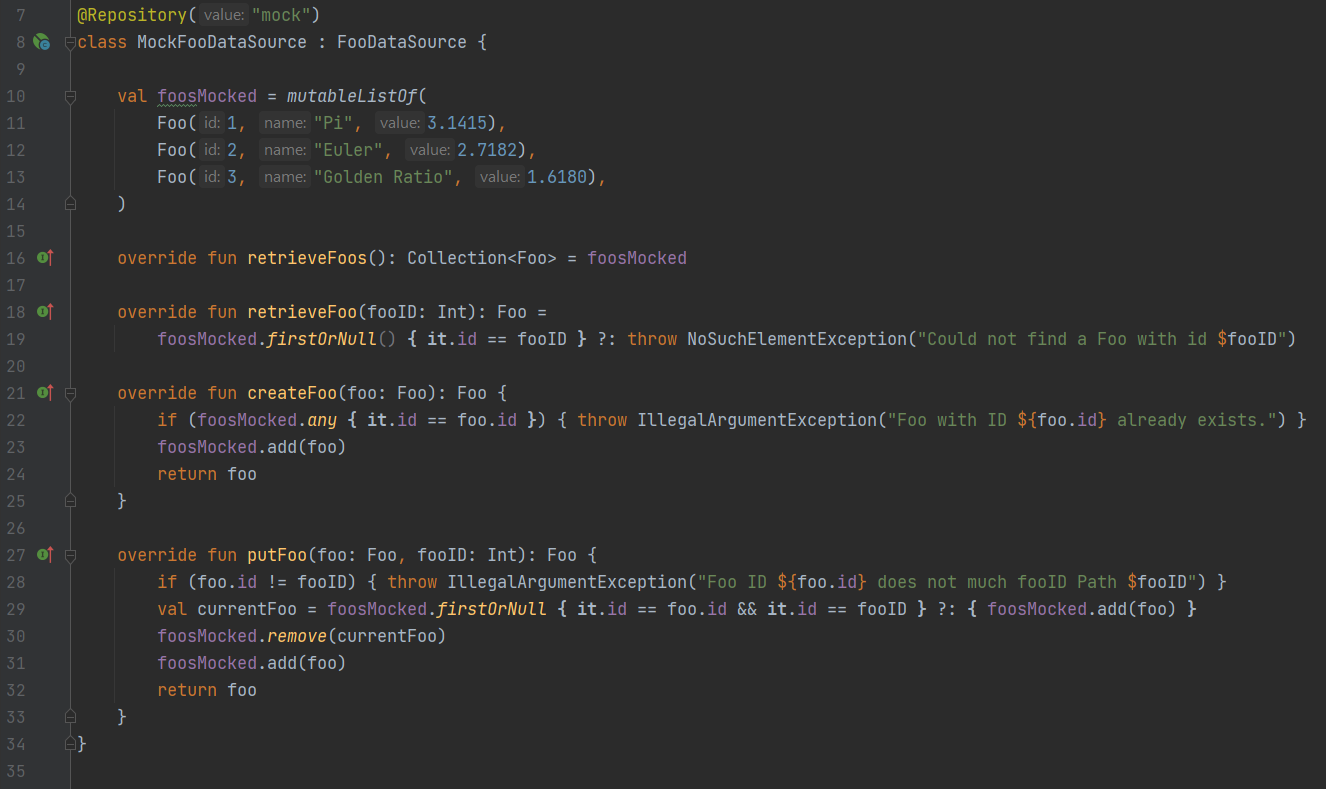Click the remove call on line 30
1326x789 pixels.
click(x=297, y=636)
